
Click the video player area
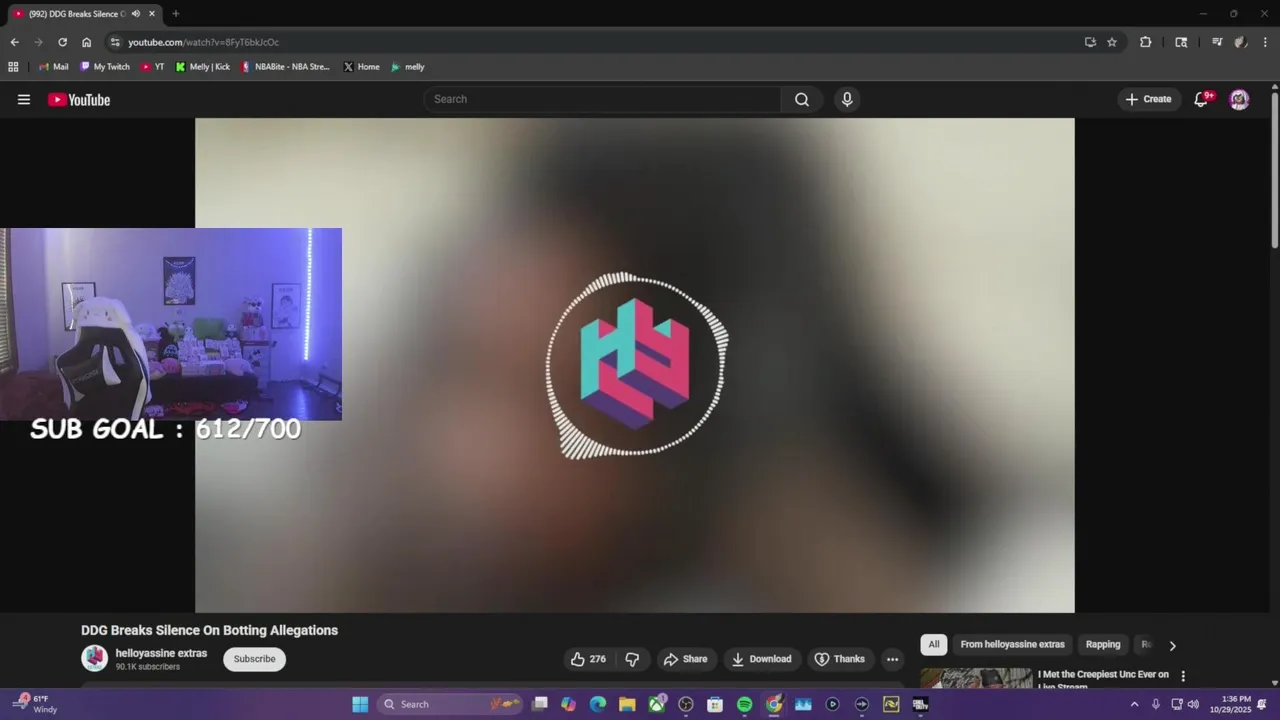click(635, 365)
